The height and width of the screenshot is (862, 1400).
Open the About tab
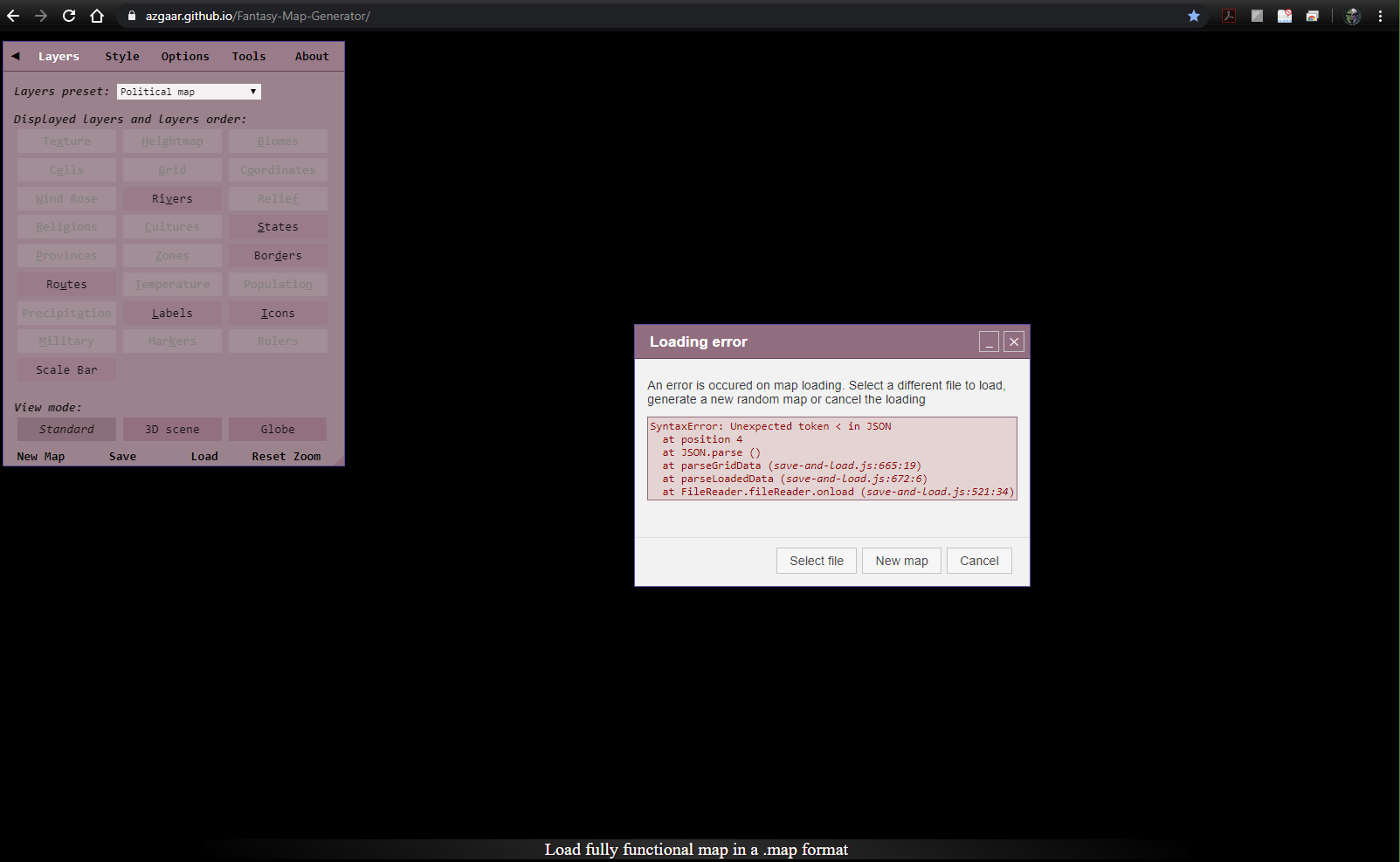312,56
